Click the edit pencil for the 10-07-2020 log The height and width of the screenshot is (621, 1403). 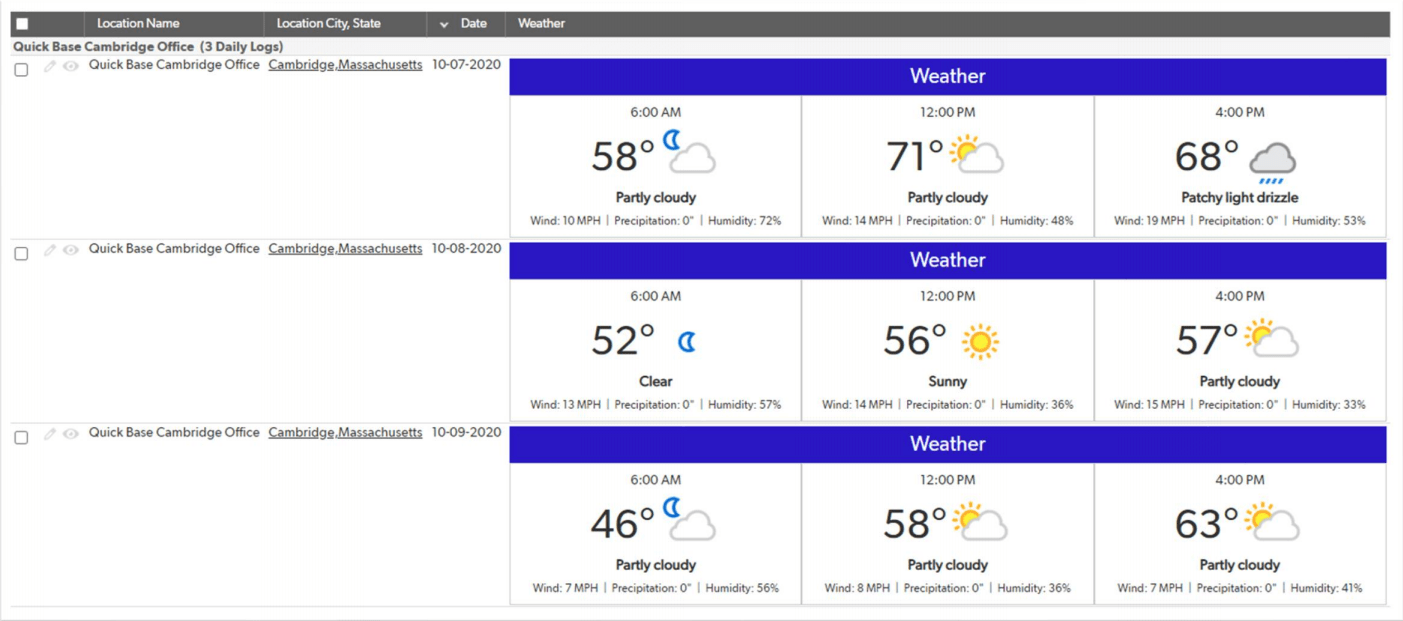point(50,64)
